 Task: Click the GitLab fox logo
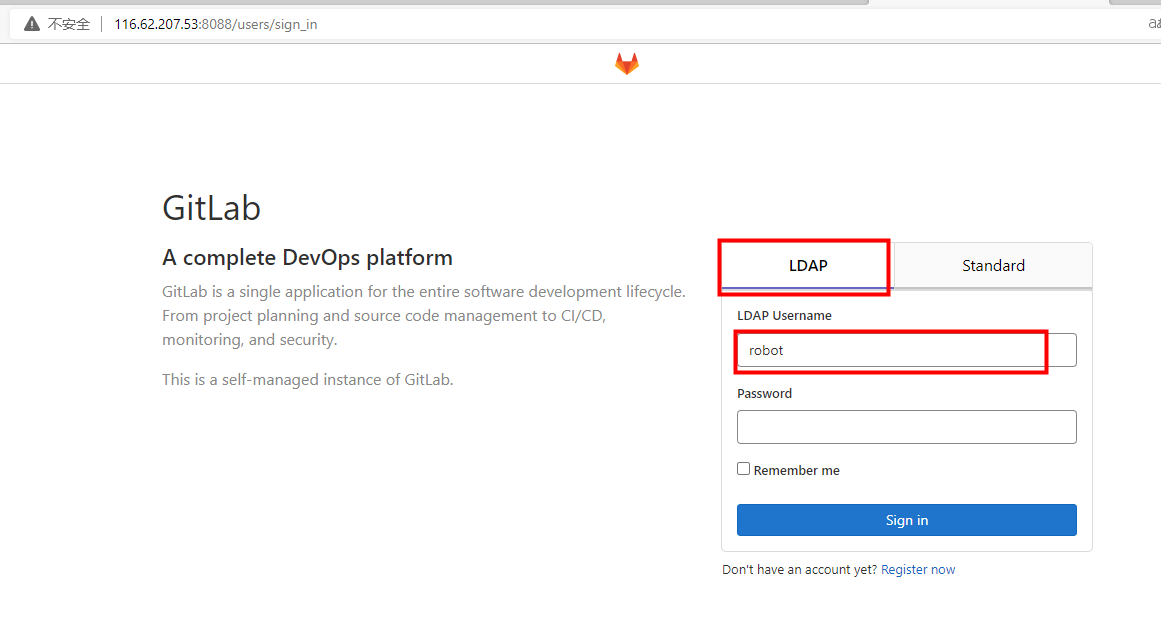tap(626, 64)
